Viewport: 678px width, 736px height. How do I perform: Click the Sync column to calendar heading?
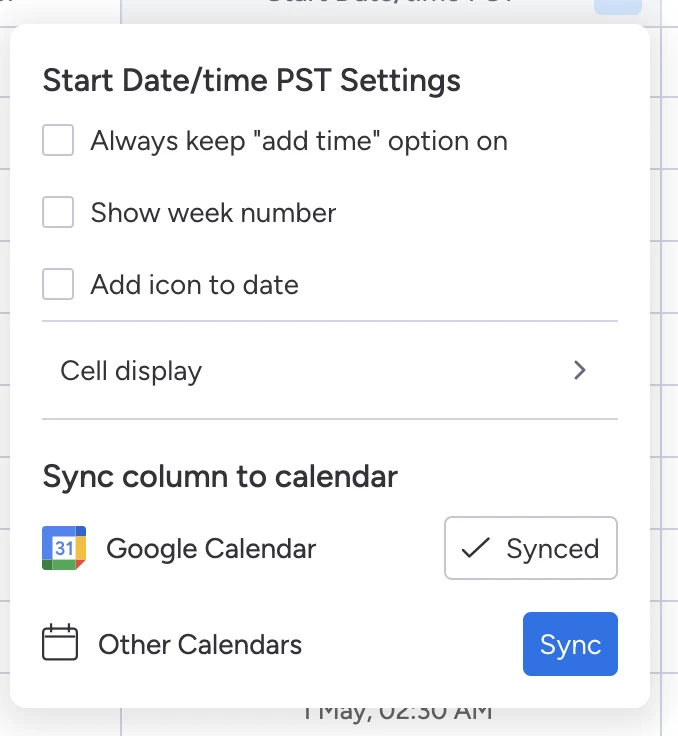[220, 477]
